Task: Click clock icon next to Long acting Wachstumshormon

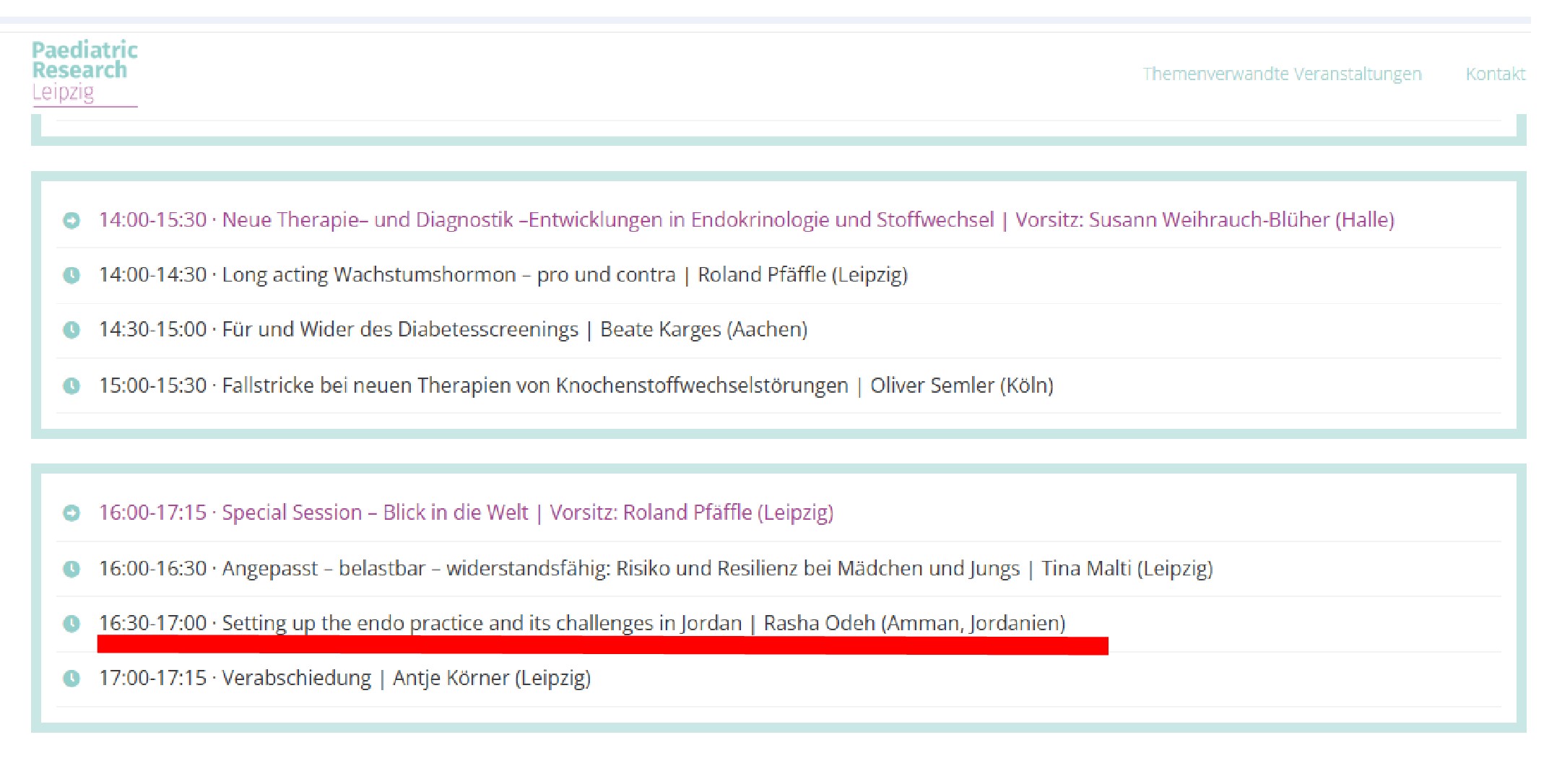Action: point(71,275)
